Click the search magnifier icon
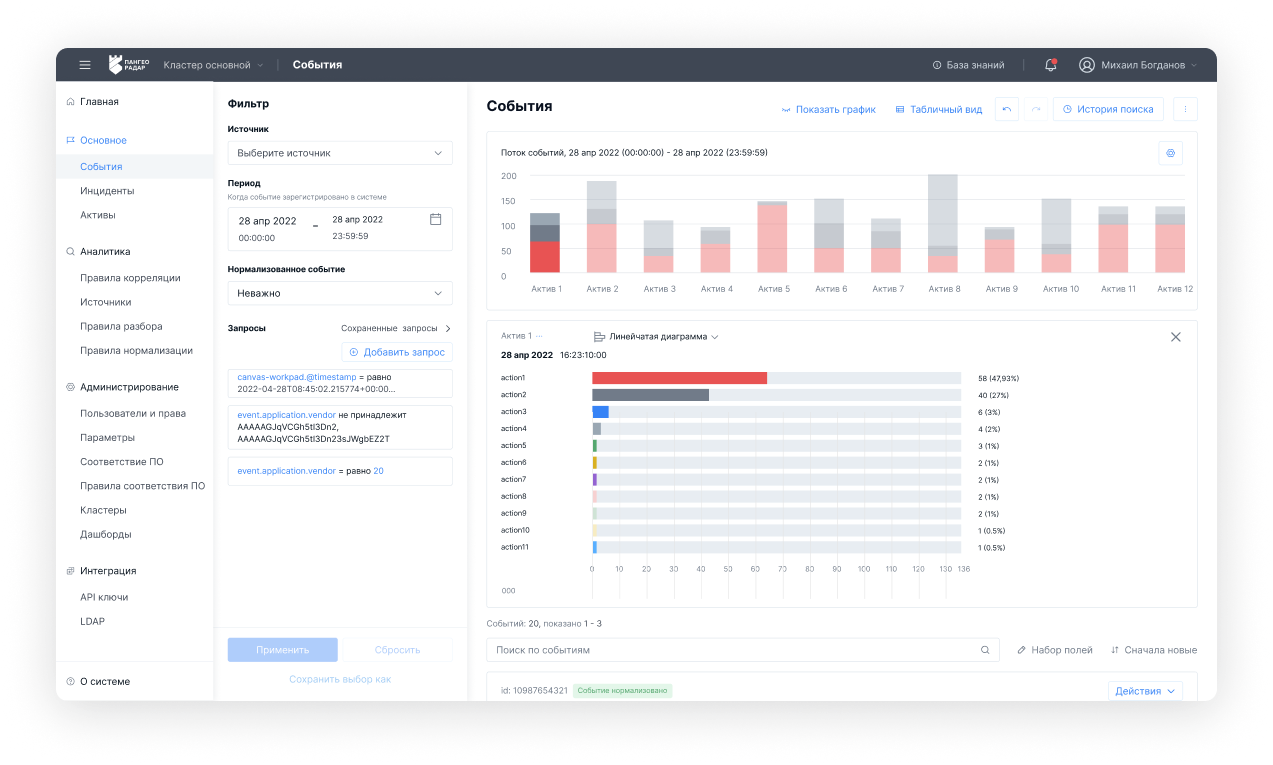 click(x=984, y=650)
